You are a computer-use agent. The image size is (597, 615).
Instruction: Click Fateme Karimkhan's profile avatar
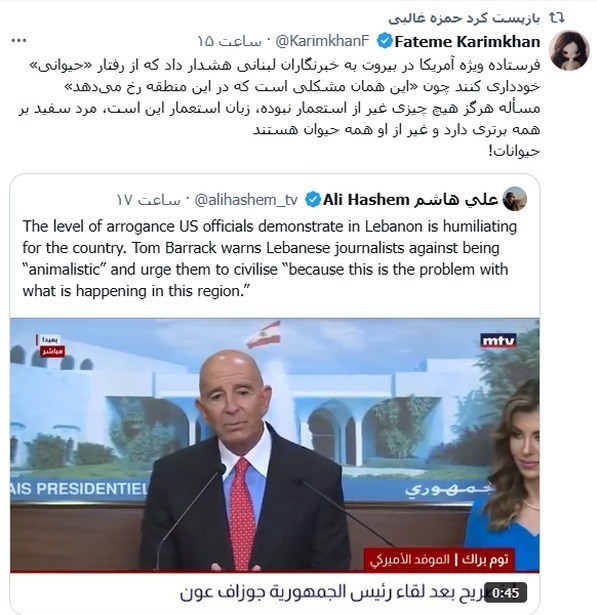[569, 50]
